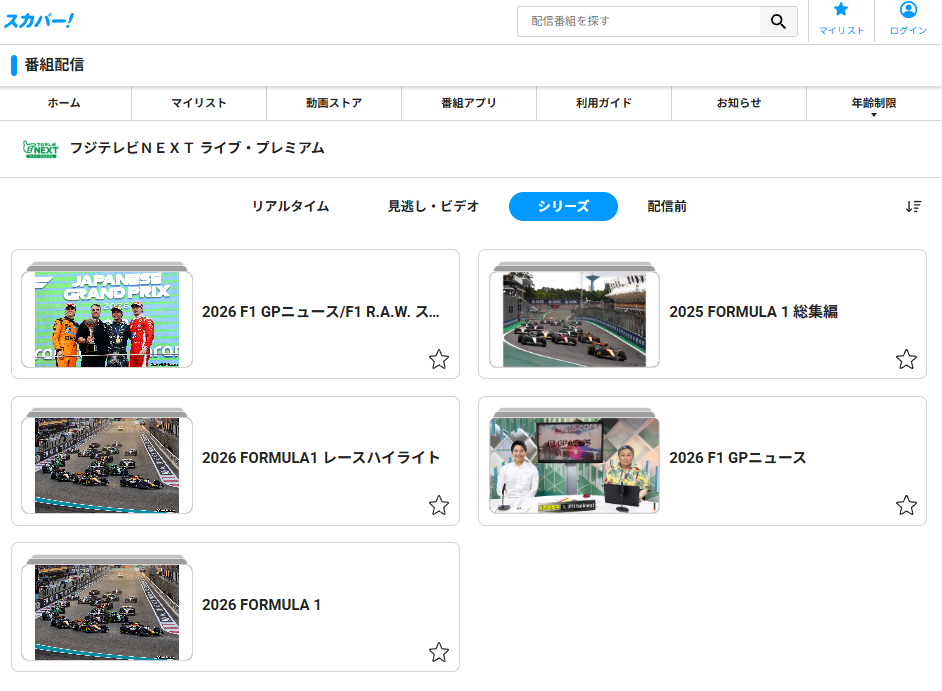Open マイリスト nav item
This screenshot has height=691, width=942.
point(199,103)
